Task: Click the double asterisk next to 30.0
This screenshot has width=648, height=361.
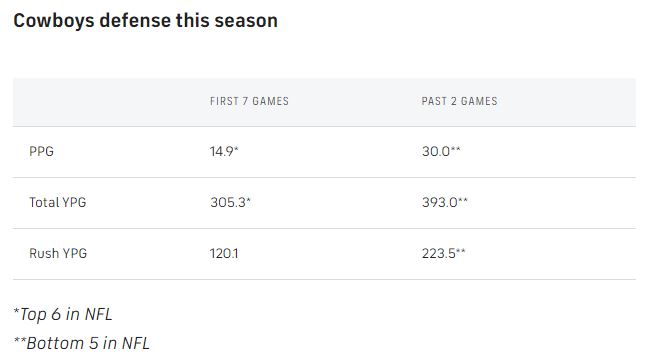Action: tap(455, 148)
